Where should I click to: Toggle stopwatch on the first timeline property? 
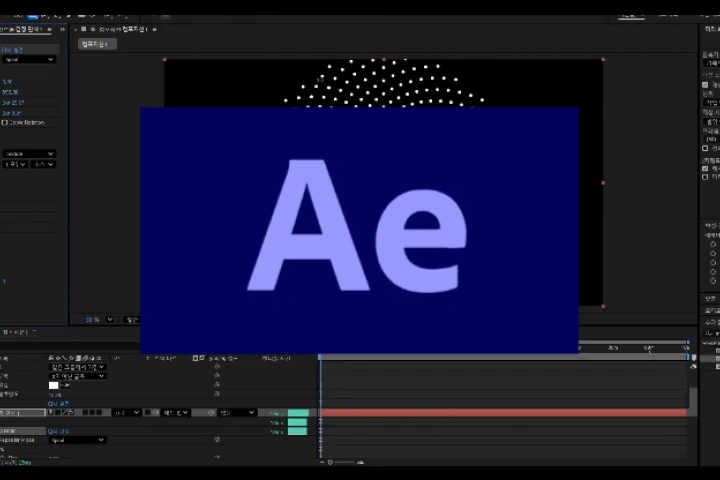[217, 367]
